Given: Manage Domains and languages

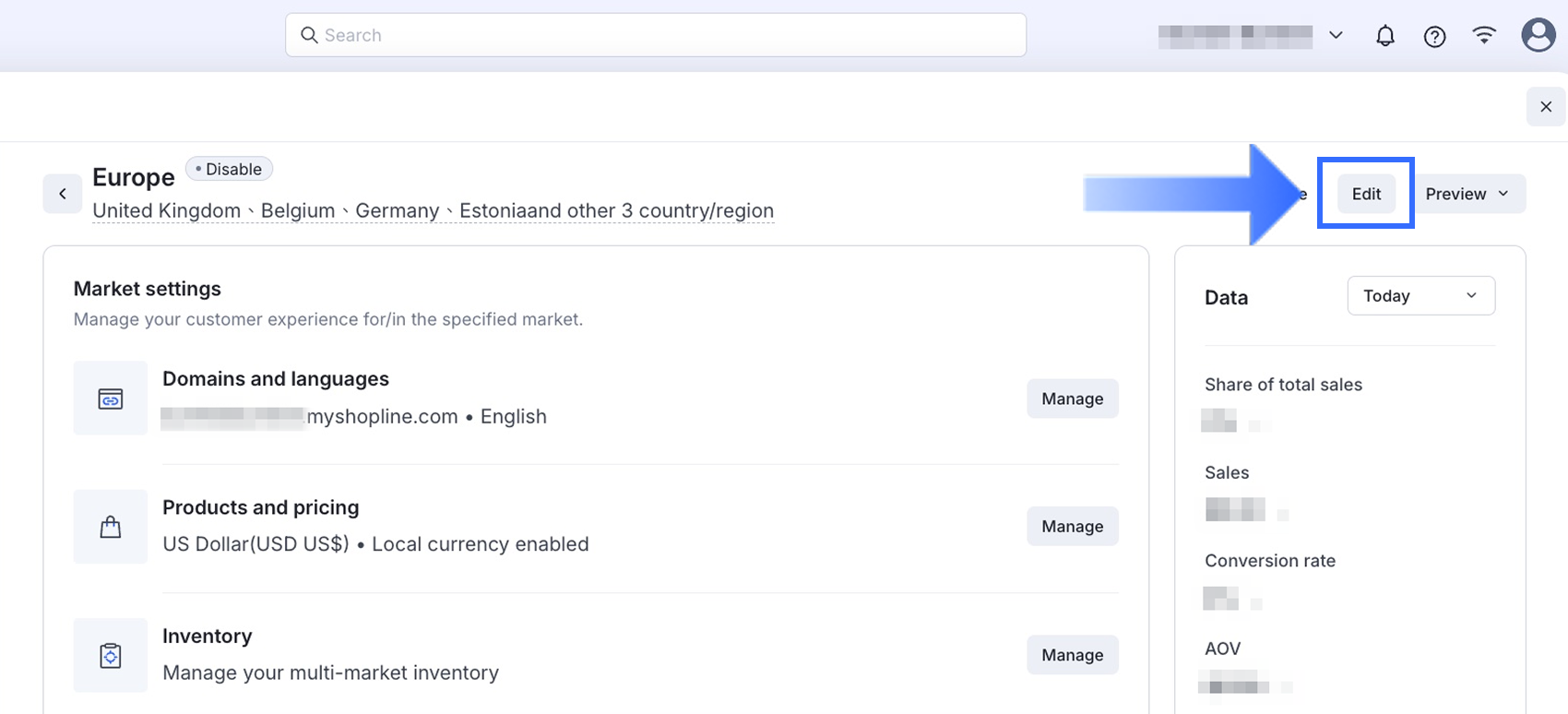Looking at the screenshot, I should pyautogui.click(x=1072, y=399).
